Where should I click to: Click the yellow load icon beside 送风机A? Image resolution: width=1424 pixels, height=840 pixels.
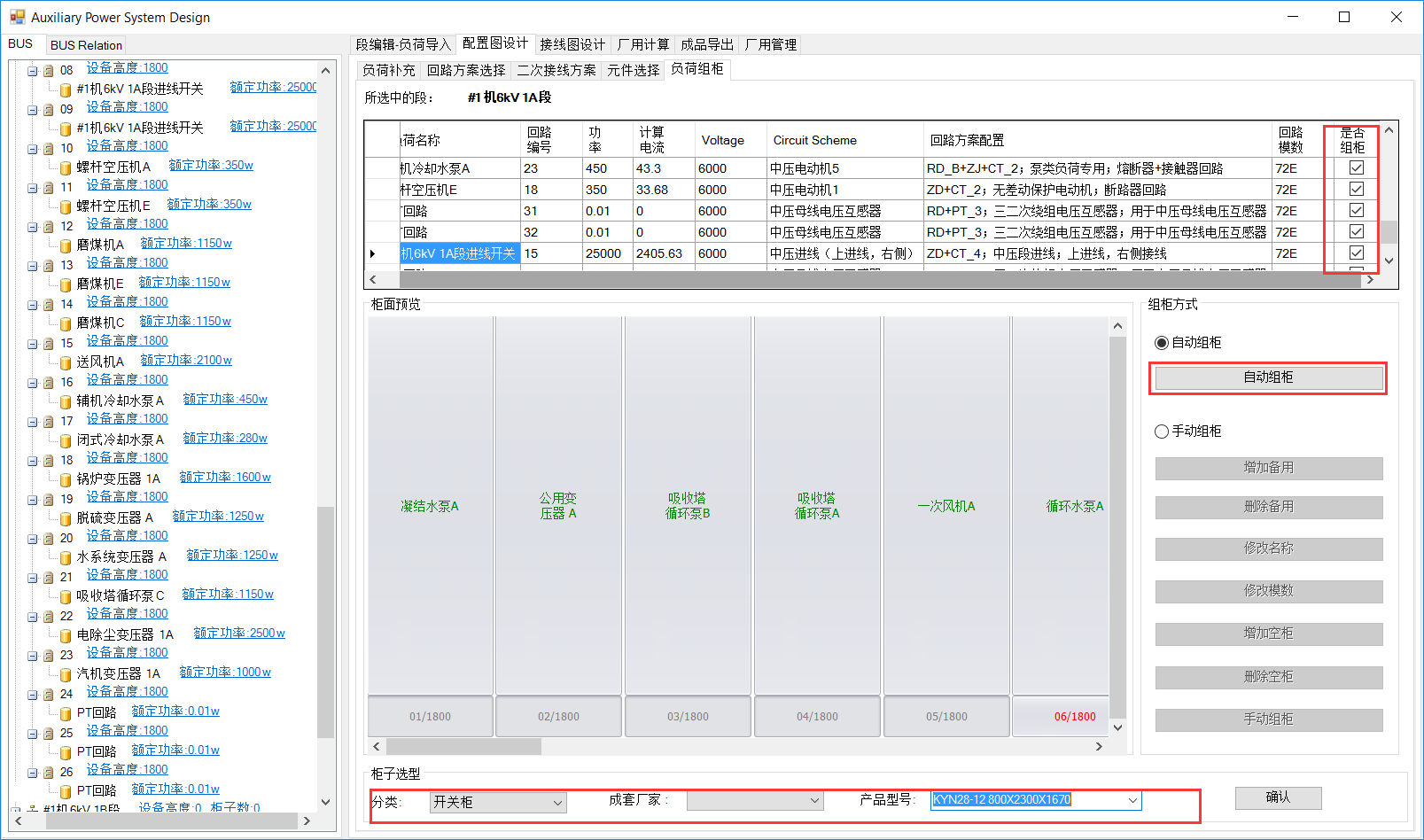pos(66,362)
